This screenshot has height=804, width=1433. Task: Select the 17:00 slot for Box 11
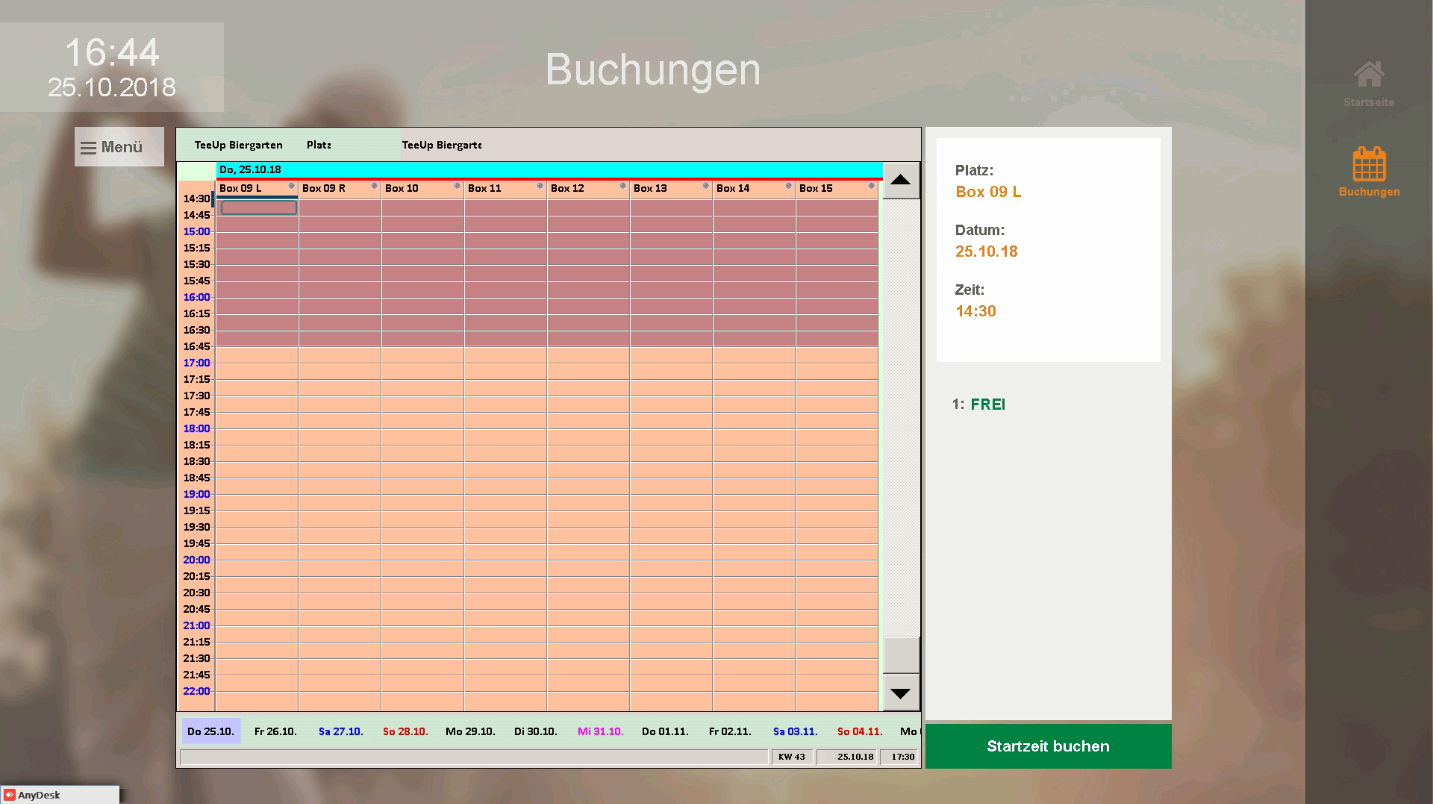tap(505, 363)
